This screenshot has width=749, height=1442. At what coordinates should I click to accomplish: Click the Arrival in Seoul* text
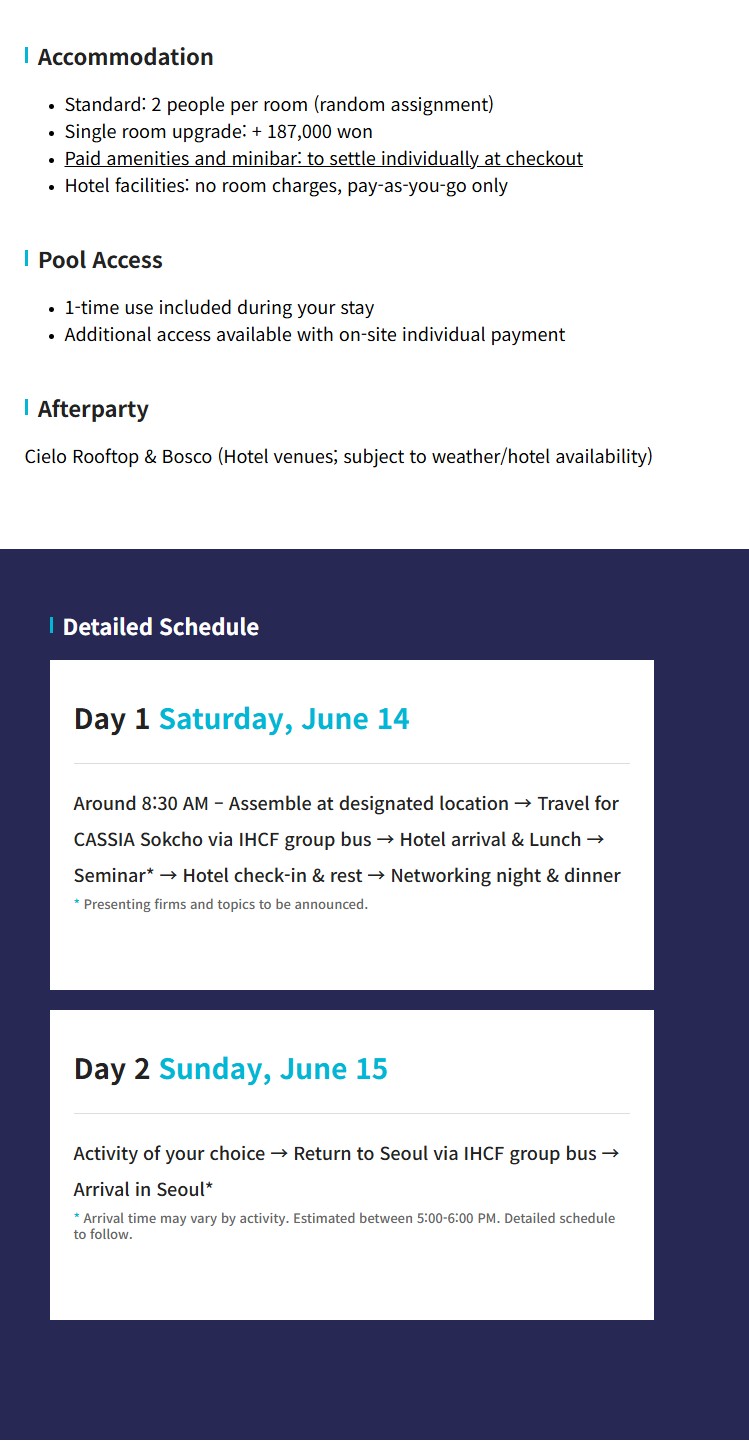click(x=143, y=1189)
